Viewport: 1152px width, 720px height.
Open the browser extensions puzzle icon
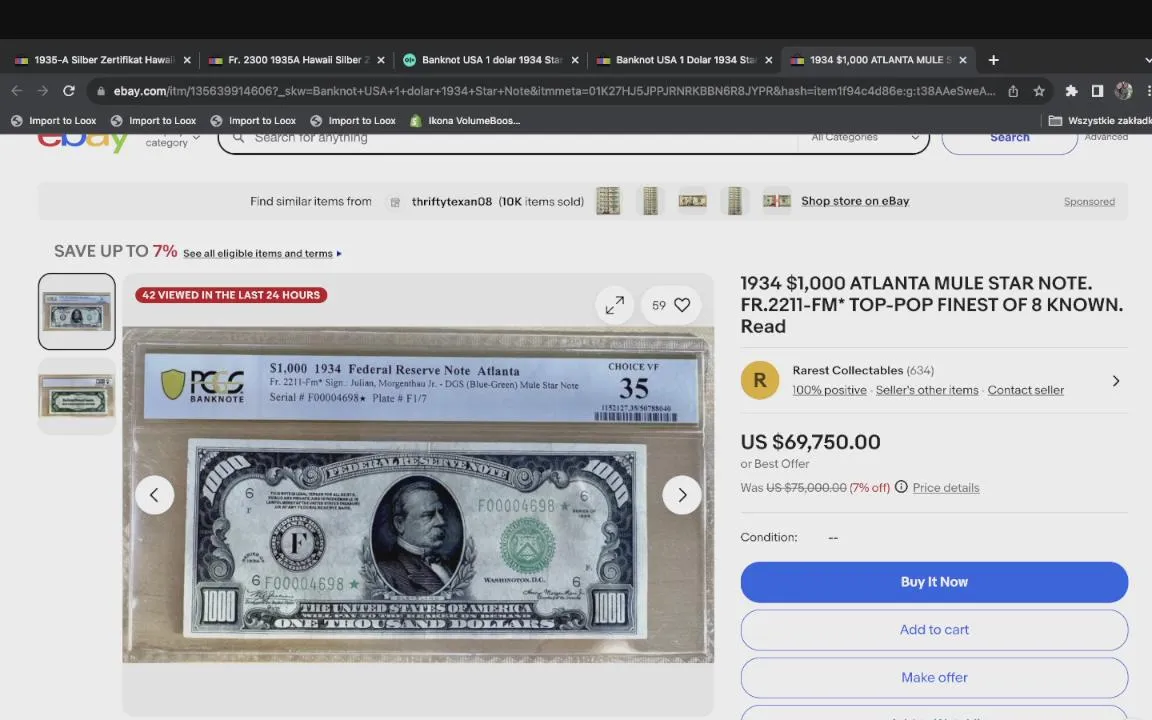[1071, 91]
